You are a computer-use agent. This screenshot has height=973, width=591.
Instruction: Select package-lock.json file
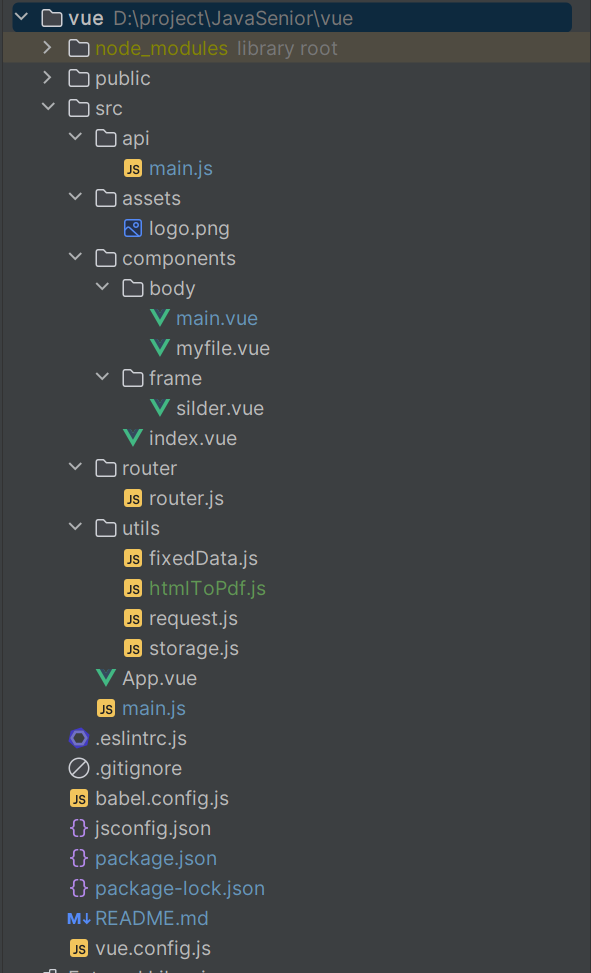point(180,888)
